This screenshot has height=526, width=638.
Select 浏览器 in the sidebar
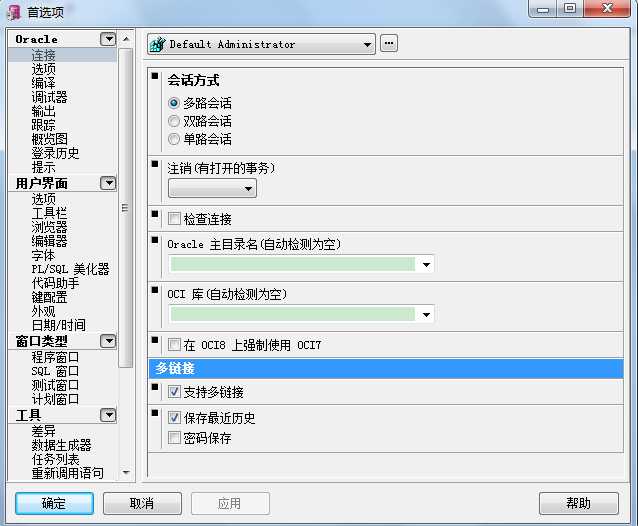tap(49, 227)
